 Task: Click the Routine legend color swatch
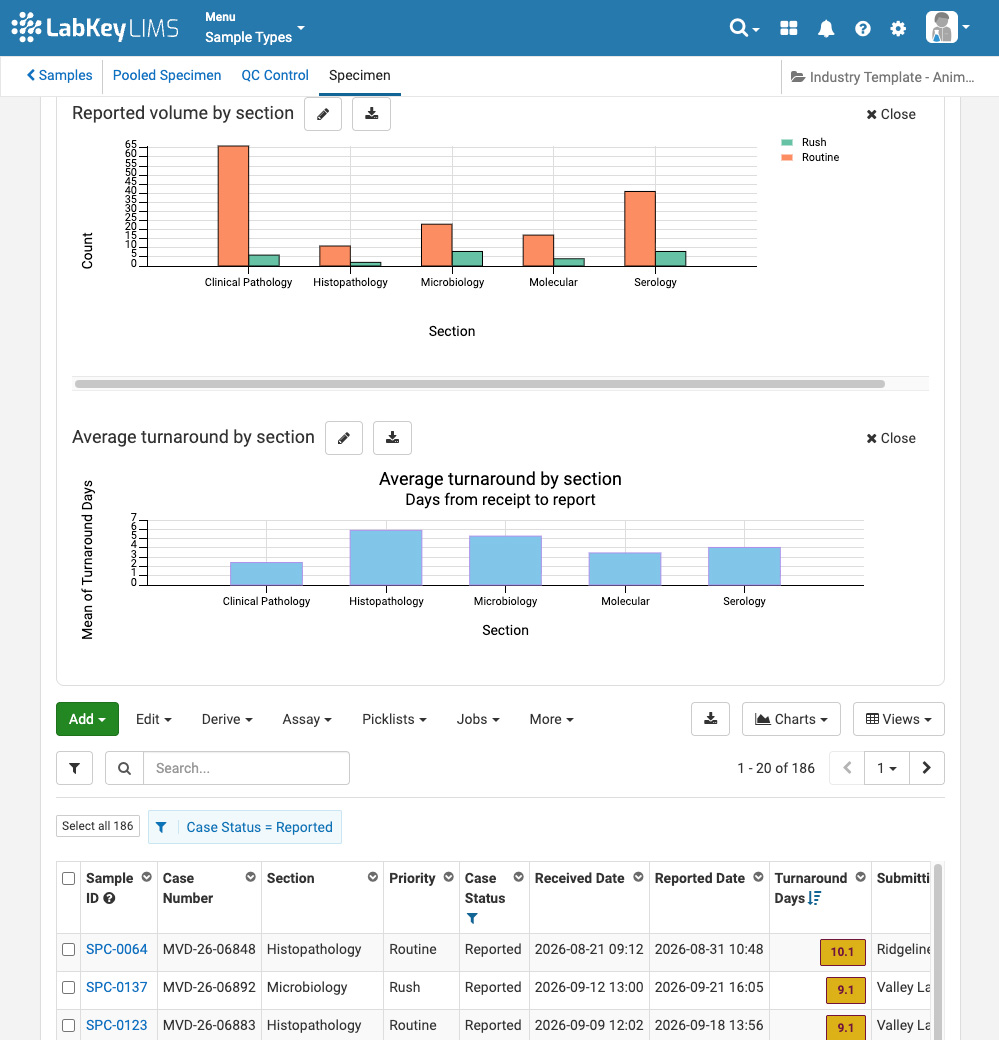tap(787, 157)
